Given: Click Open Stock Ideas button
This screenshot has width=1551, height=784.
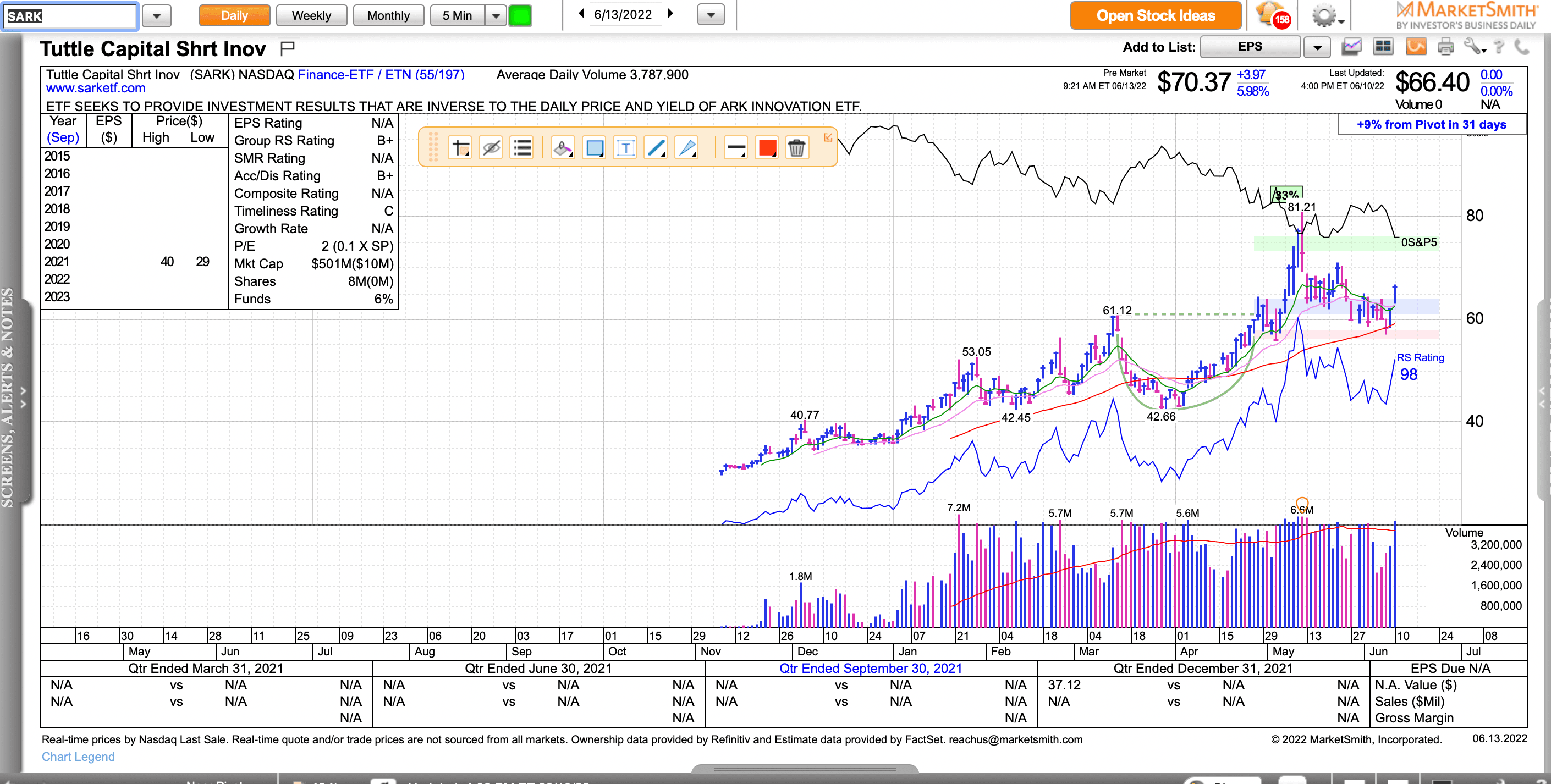Looking at the screenshot, I should coord(1156,15).
